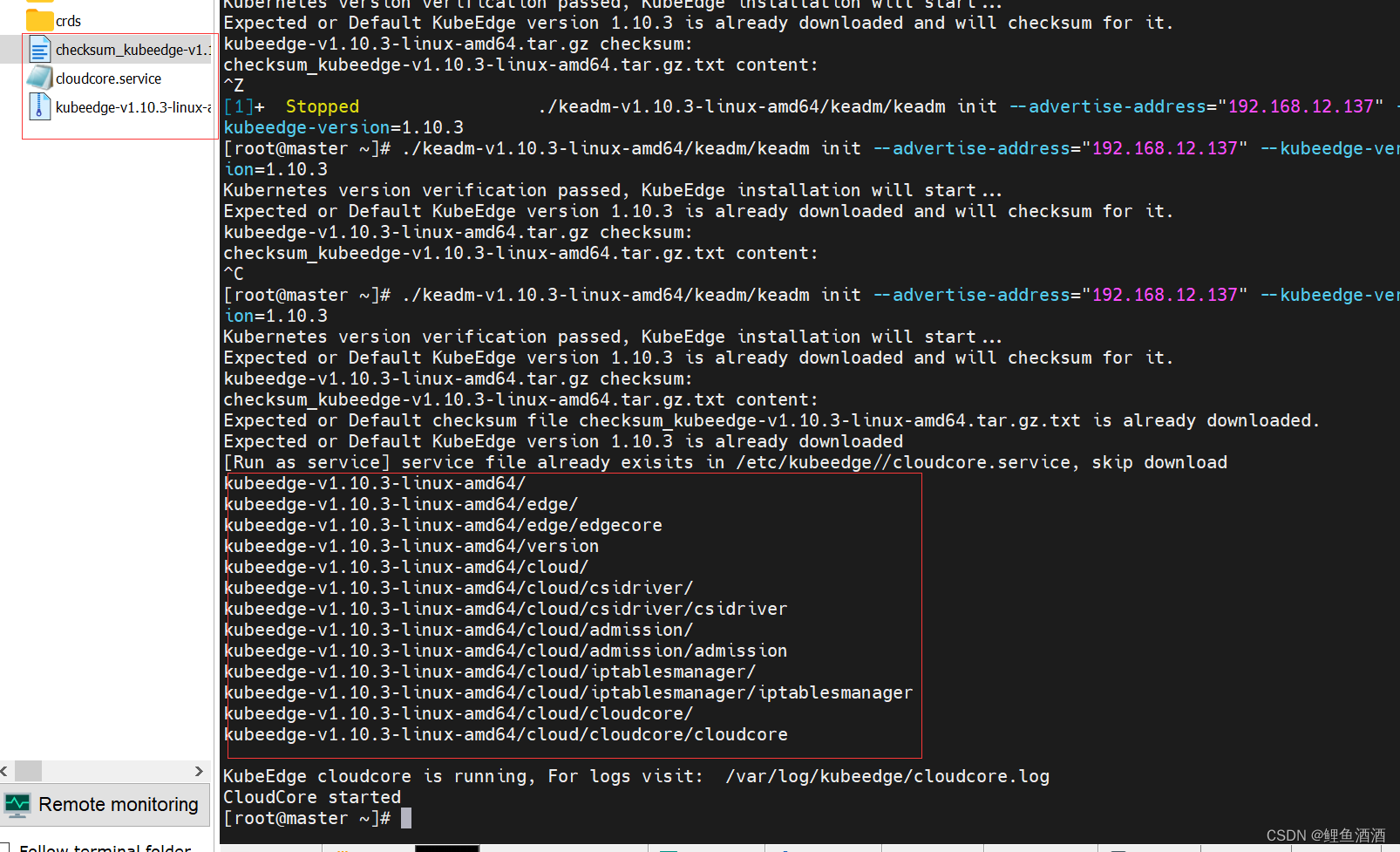This screenshot has width=1400, height=852.
Task: Click 'kubeedge-v1.10.3-linux-amd64/cloud/cloudcore/cloudcore' line
Action: coord(506,734)
